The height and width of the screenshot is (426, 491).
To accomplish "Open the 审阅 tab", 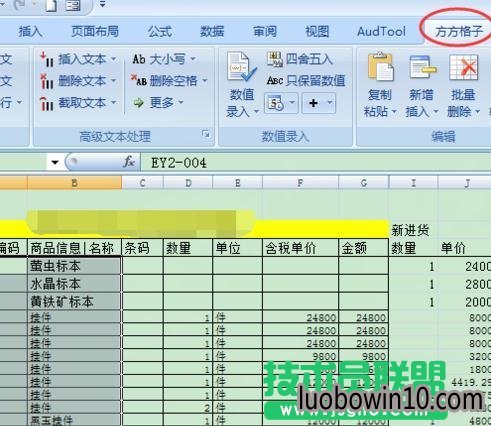I will pos(265,32).
